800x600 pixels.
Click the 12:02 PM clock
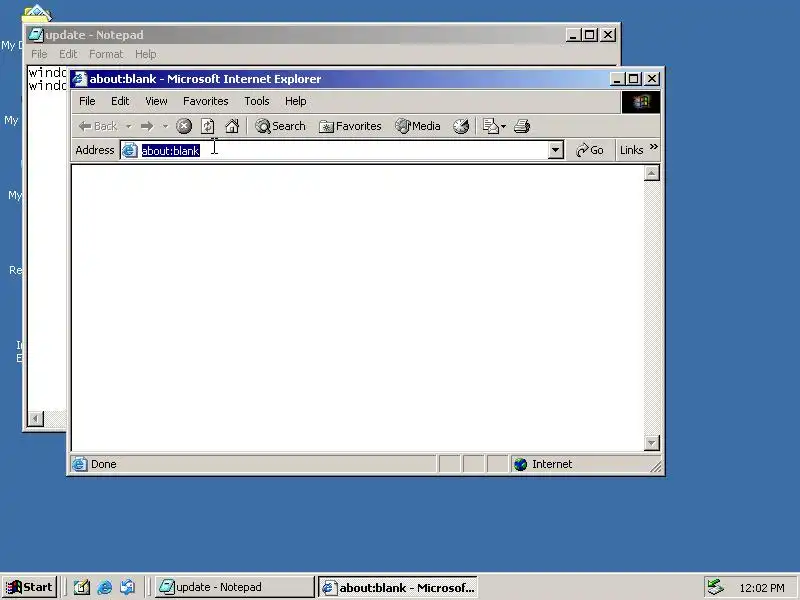pyautogui.click(x=762, y=588)
